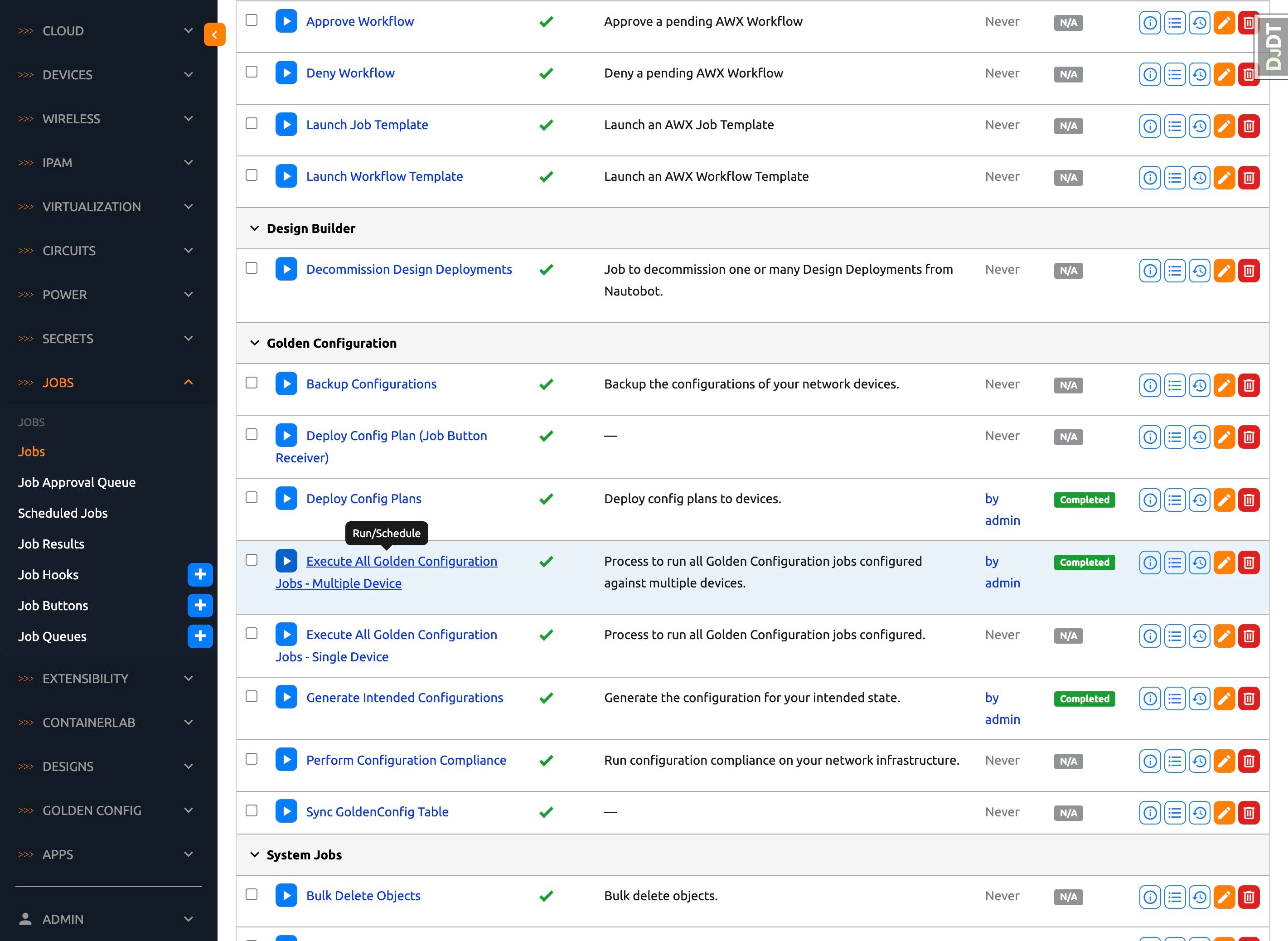The image size is (1288, 941).
Task: Open the change history for Generate Intended Configurations
Action: tap(1199, 698)
